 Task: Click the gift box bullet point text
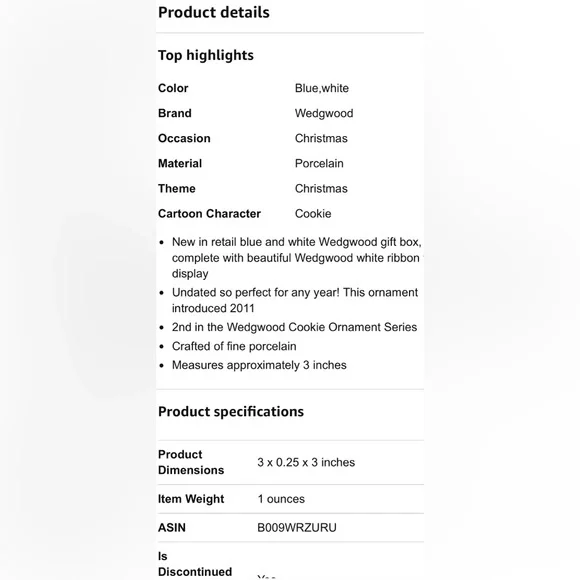(297, 258)
